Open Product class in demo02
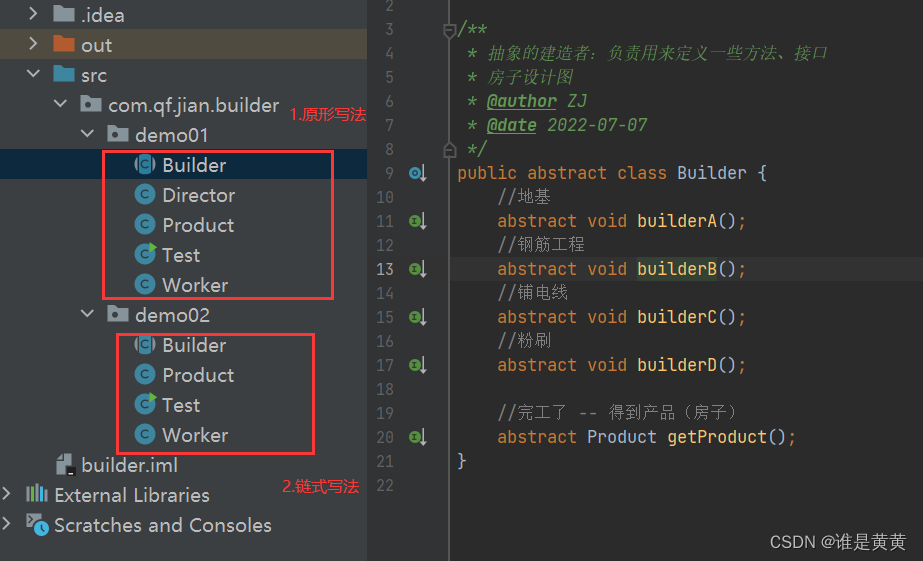The height and width of the screenshot is (561, 923). [198, 375]
